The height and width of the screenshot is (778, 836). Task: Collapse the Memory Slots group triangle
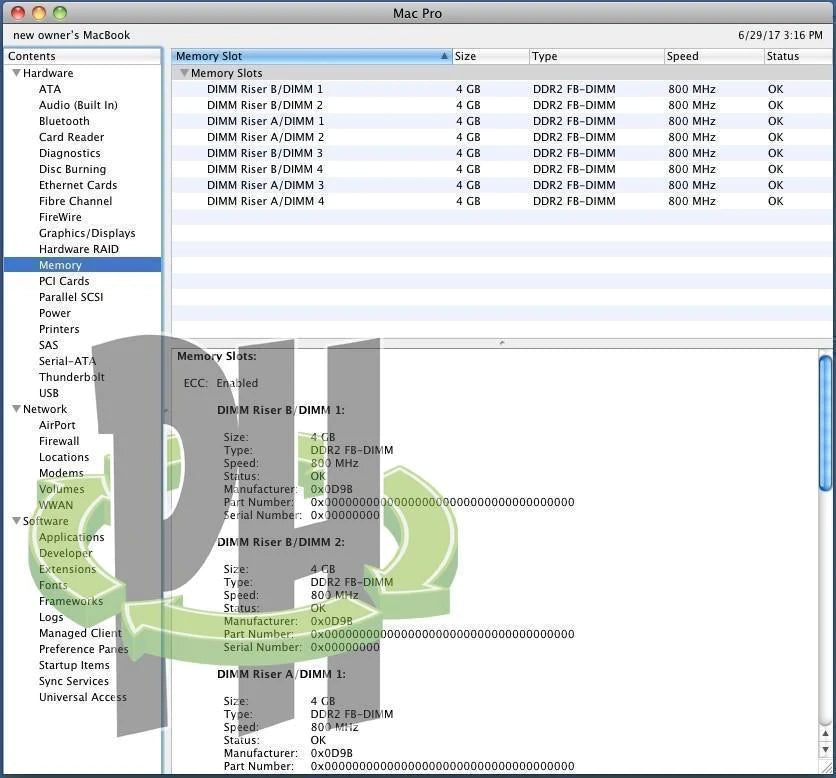[184, 73]
